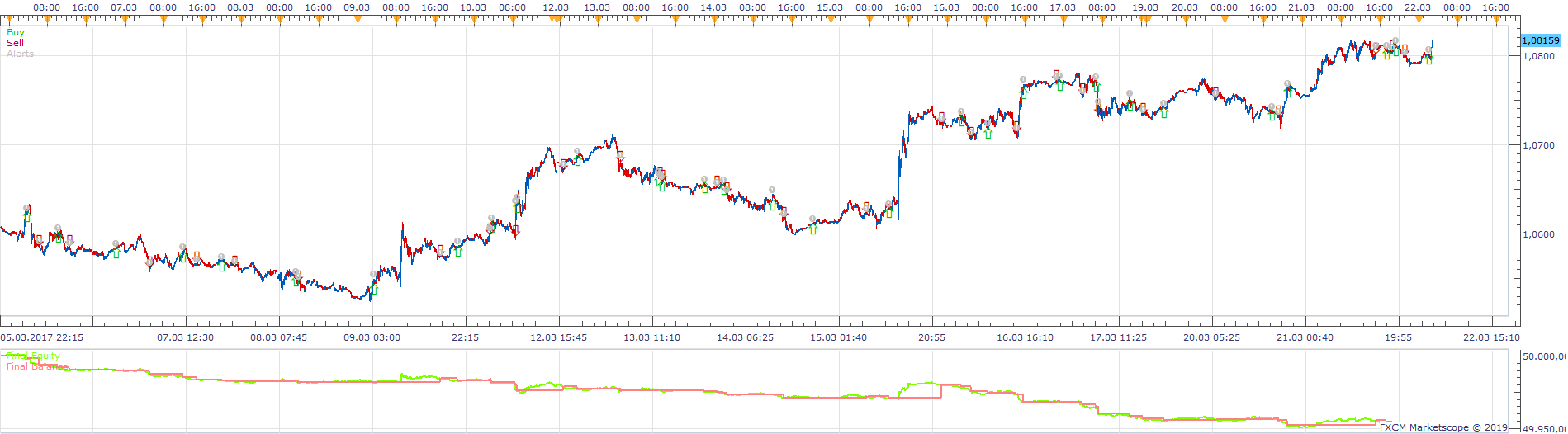This screenshot has height=434, width=1568.
Task: Select the orange marker under the 09.03 ruler label
Action: pyautogui.click(x=357, y=21)
